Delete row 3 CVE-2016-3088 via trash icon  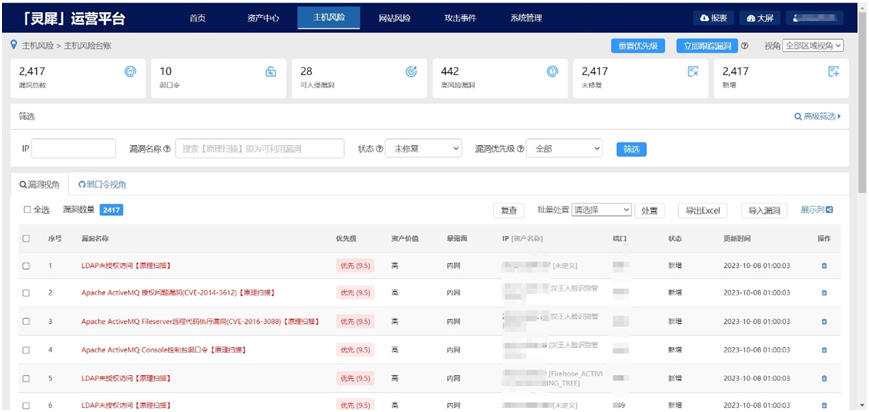click(824, 322)
